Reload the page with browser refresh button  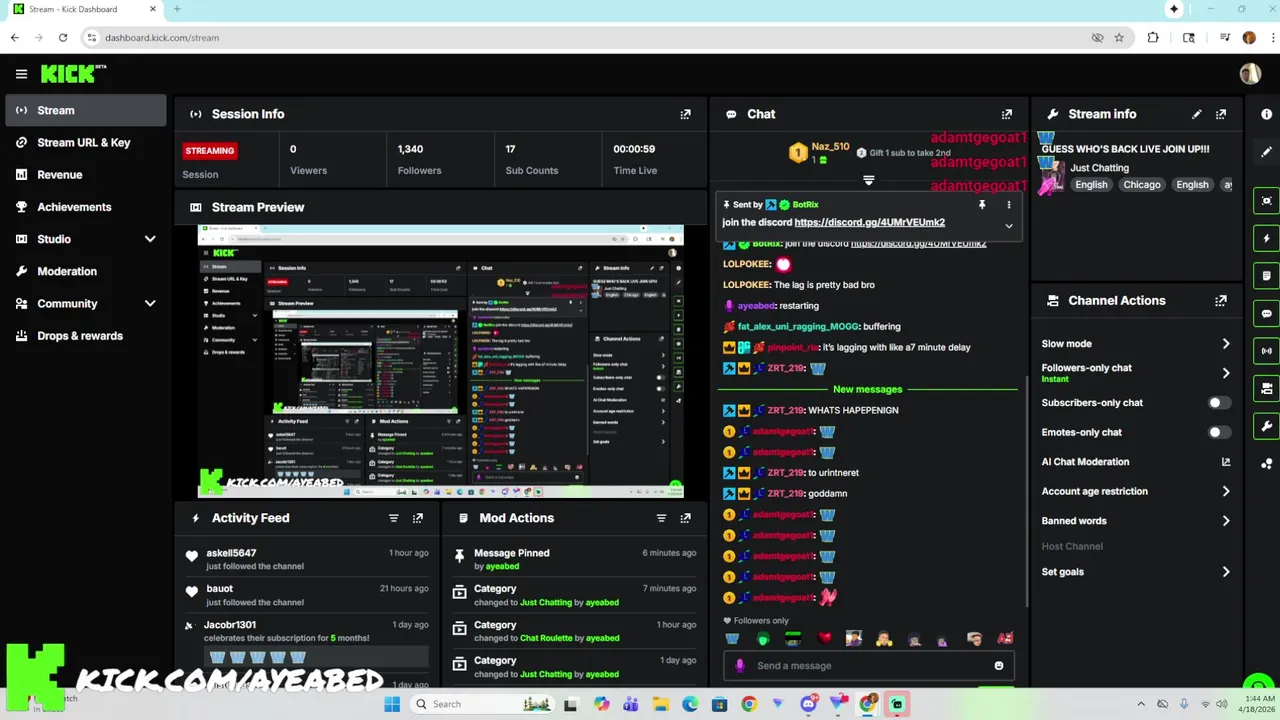coord(63,38)
